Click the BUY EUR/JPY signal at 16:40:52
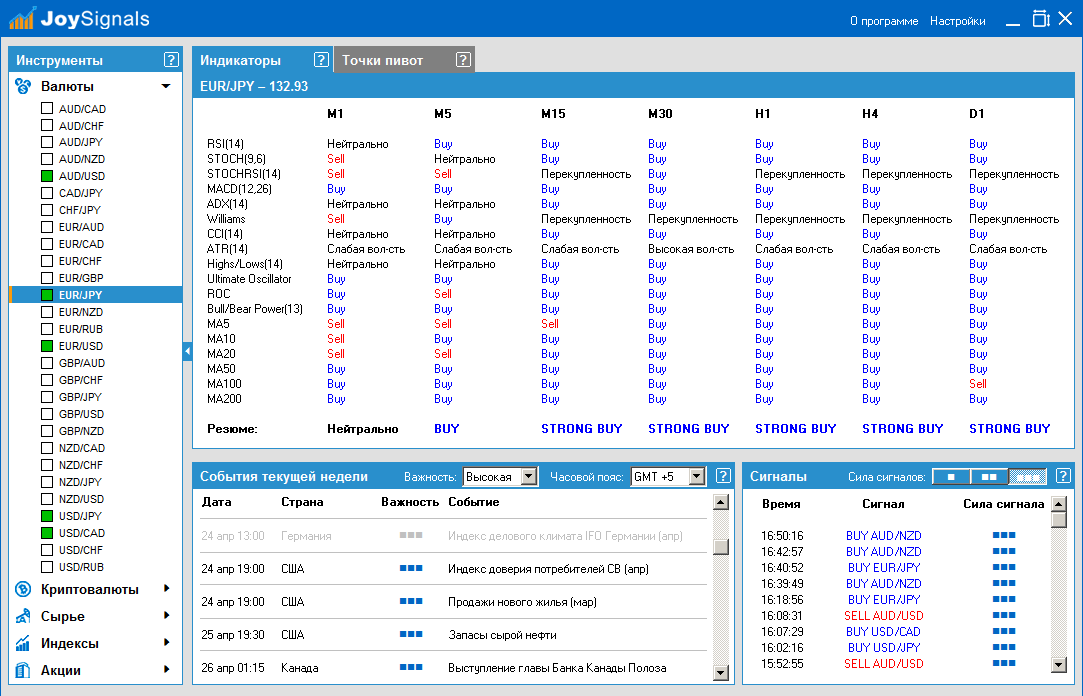 (x=883, y=568)
